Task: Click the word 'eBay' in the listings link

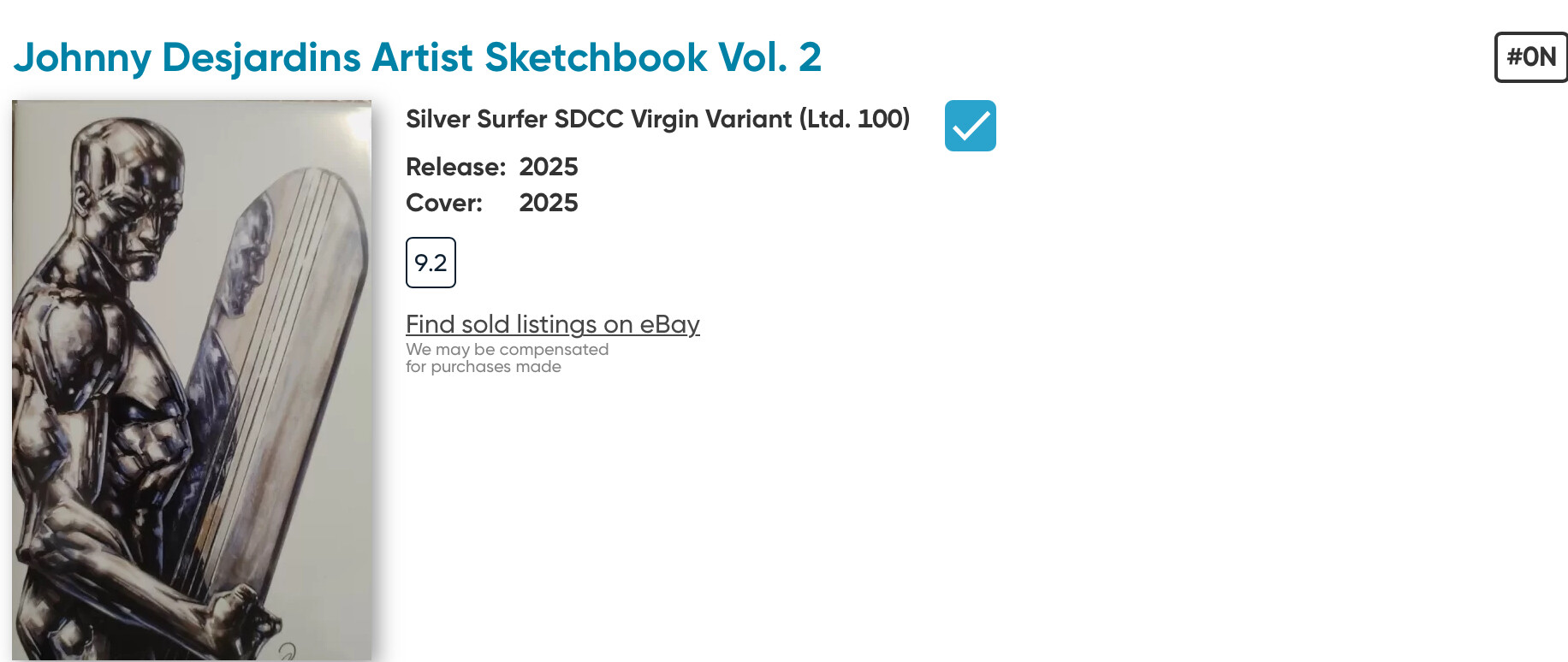Action: coord(669,325)
